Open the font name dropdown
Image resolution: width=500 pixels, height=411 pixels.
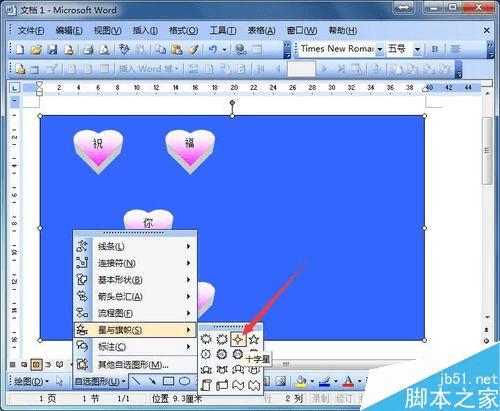pos(380,49)
